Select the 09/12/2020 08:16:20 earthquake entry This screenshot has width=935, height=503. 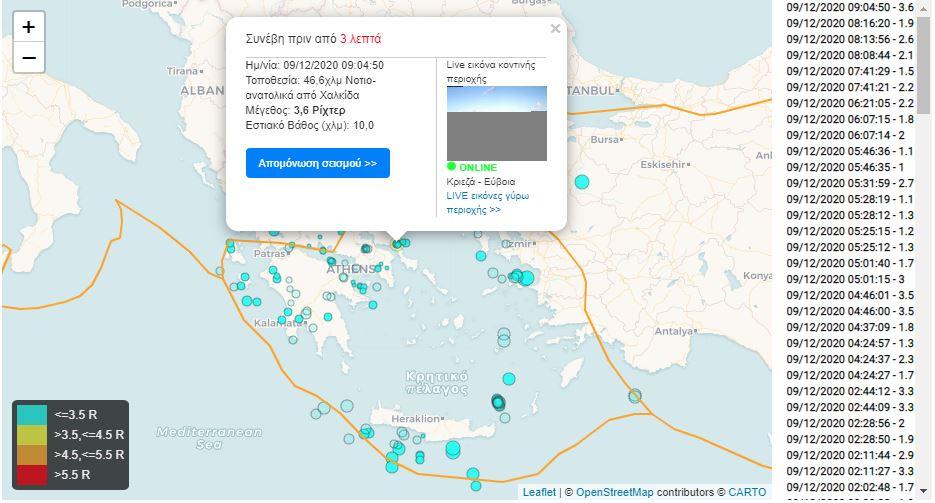pyautogui.click(x=850, y=23)
